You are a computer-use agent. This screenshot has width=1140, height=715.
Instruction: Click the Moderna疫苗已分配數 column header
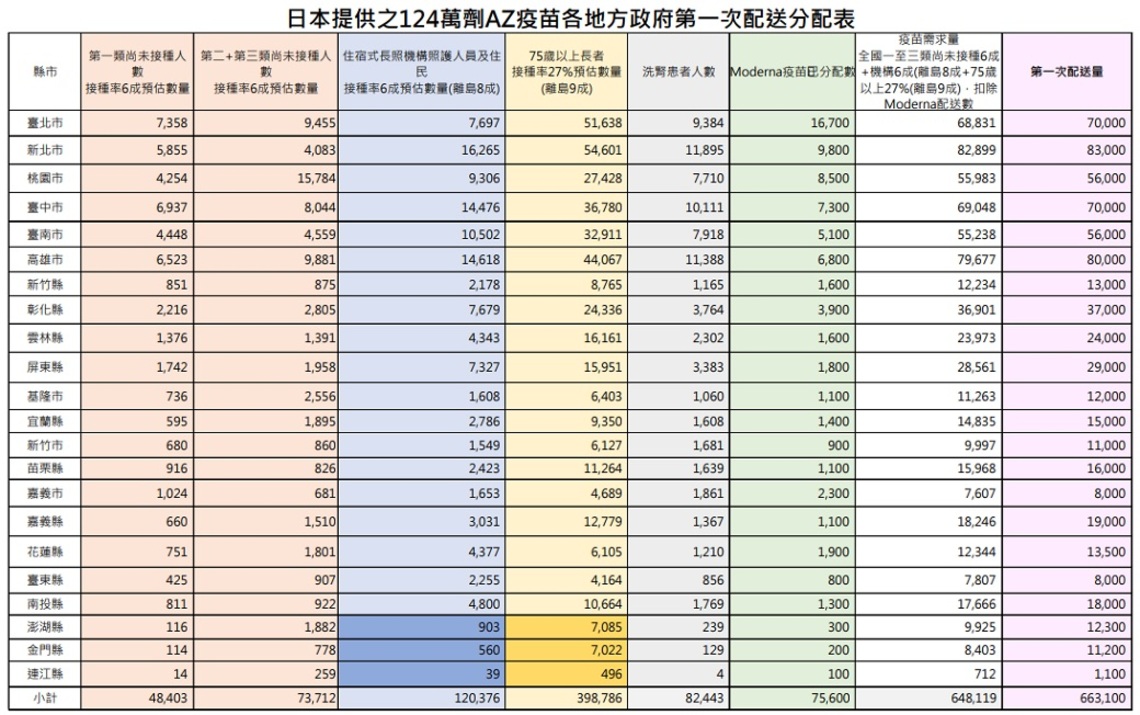click(x=792, y=71)
